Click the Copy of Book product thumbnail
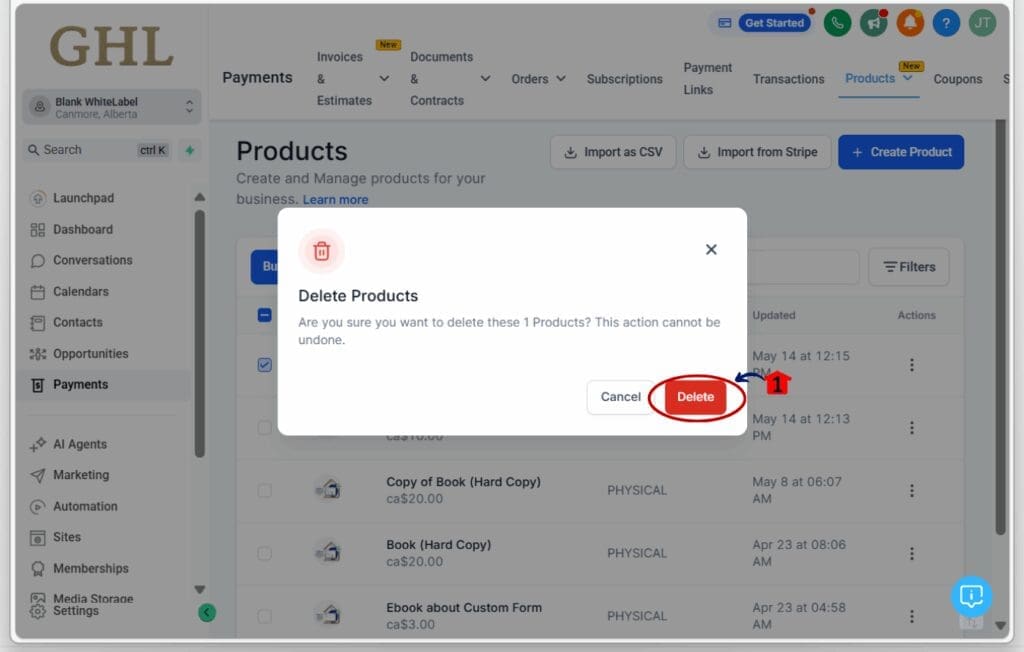The width and height of the screenshot is (1024, 652). (x=328, y=489)
